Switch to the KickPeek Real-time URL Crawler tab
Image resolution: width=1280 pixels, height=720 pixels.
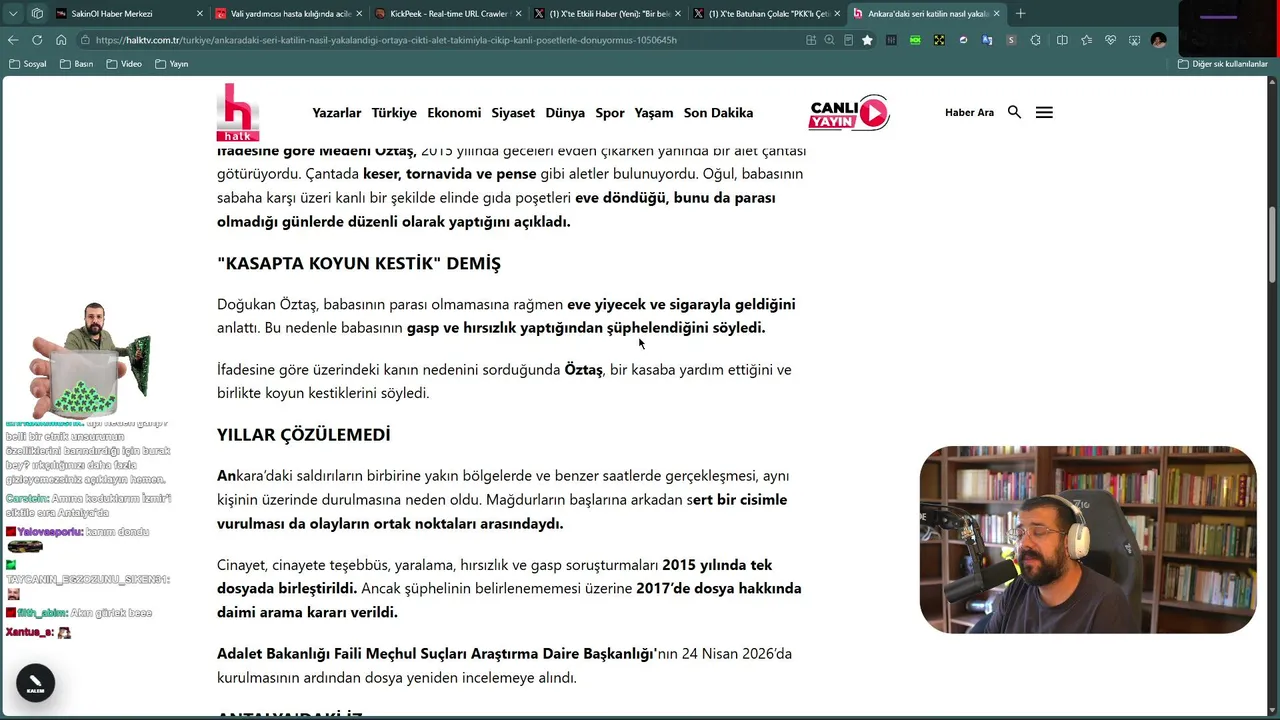(449, 14)
